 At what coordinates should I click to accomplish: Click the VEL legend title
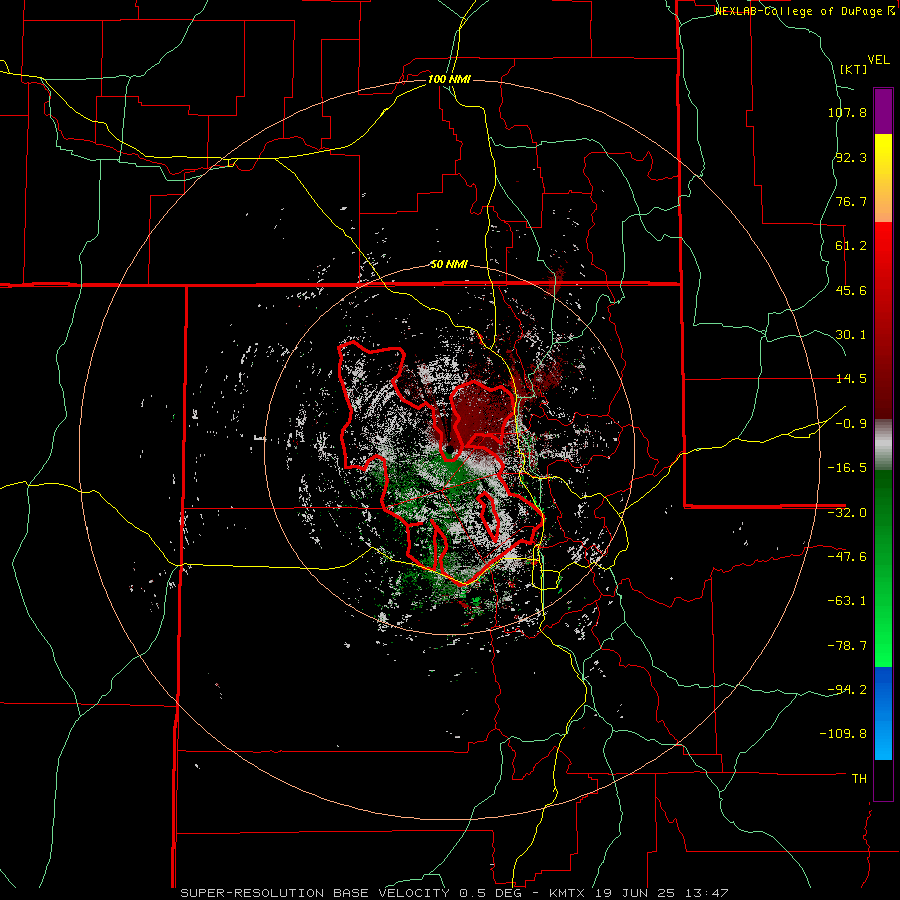pos(878,60)
